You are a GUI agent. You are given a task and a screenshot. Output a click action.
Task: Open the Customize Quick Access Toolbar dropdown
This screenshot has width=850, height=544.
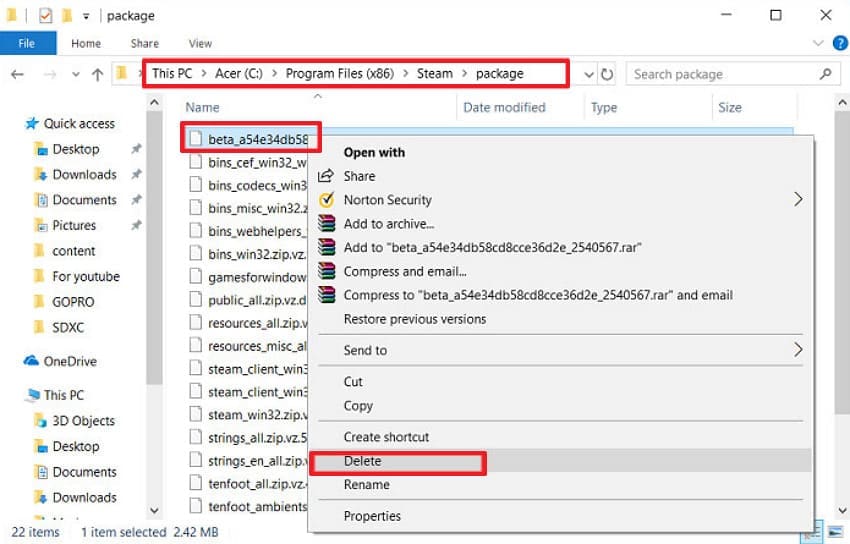[86, 16]
